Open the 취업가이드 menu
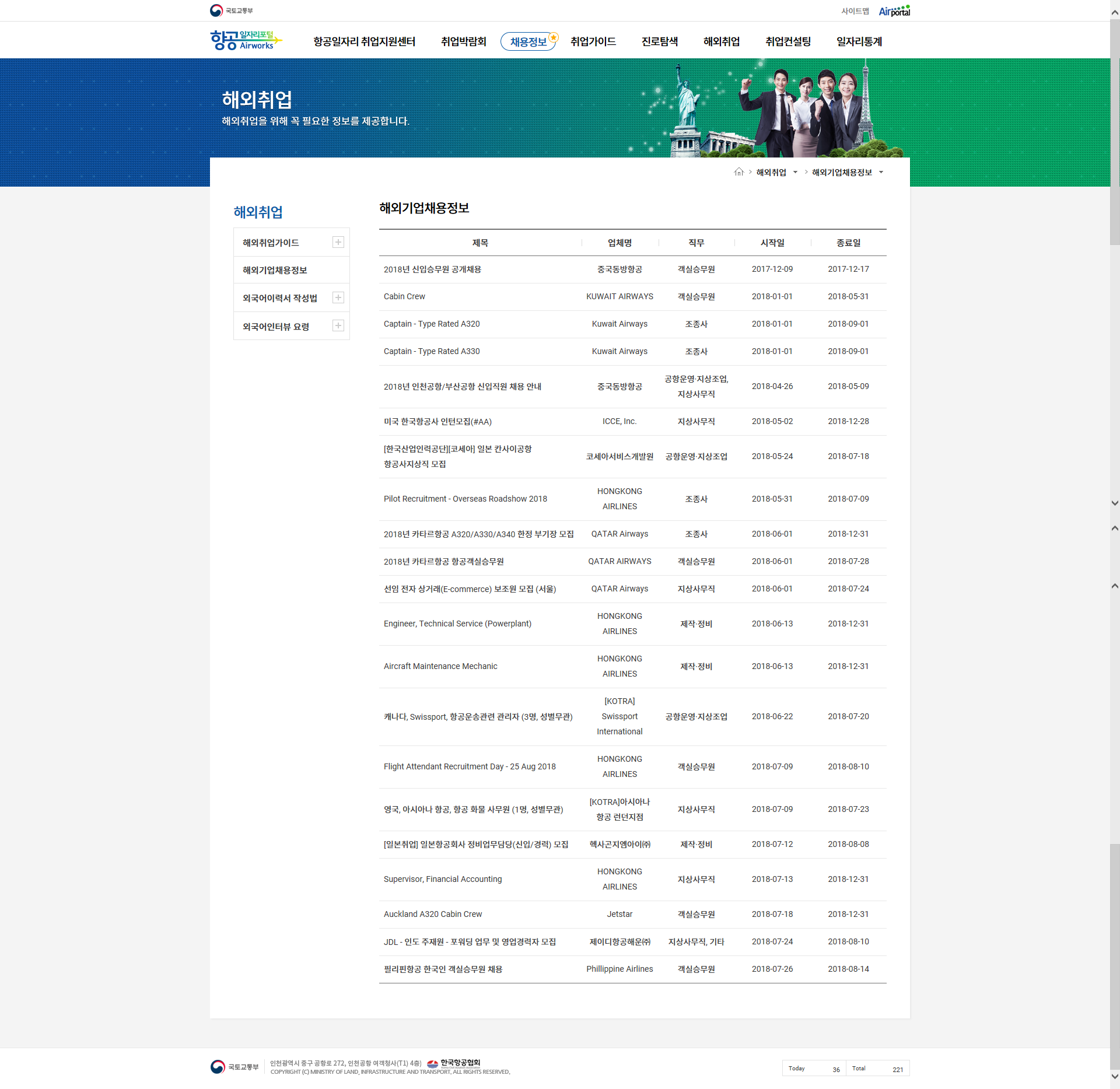 (593, 41)
